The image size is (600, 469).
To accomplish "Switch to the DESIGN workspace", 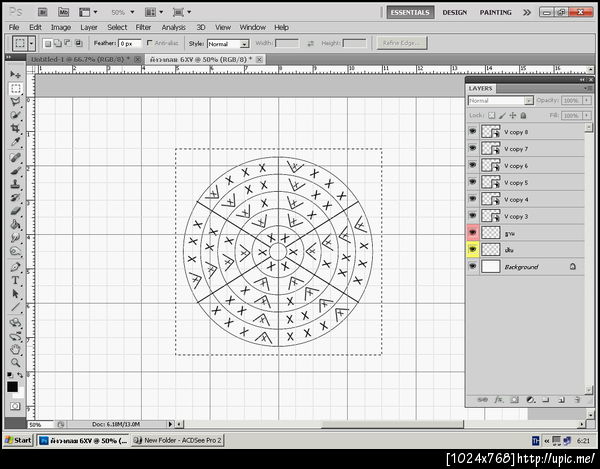I will [455, 12].
